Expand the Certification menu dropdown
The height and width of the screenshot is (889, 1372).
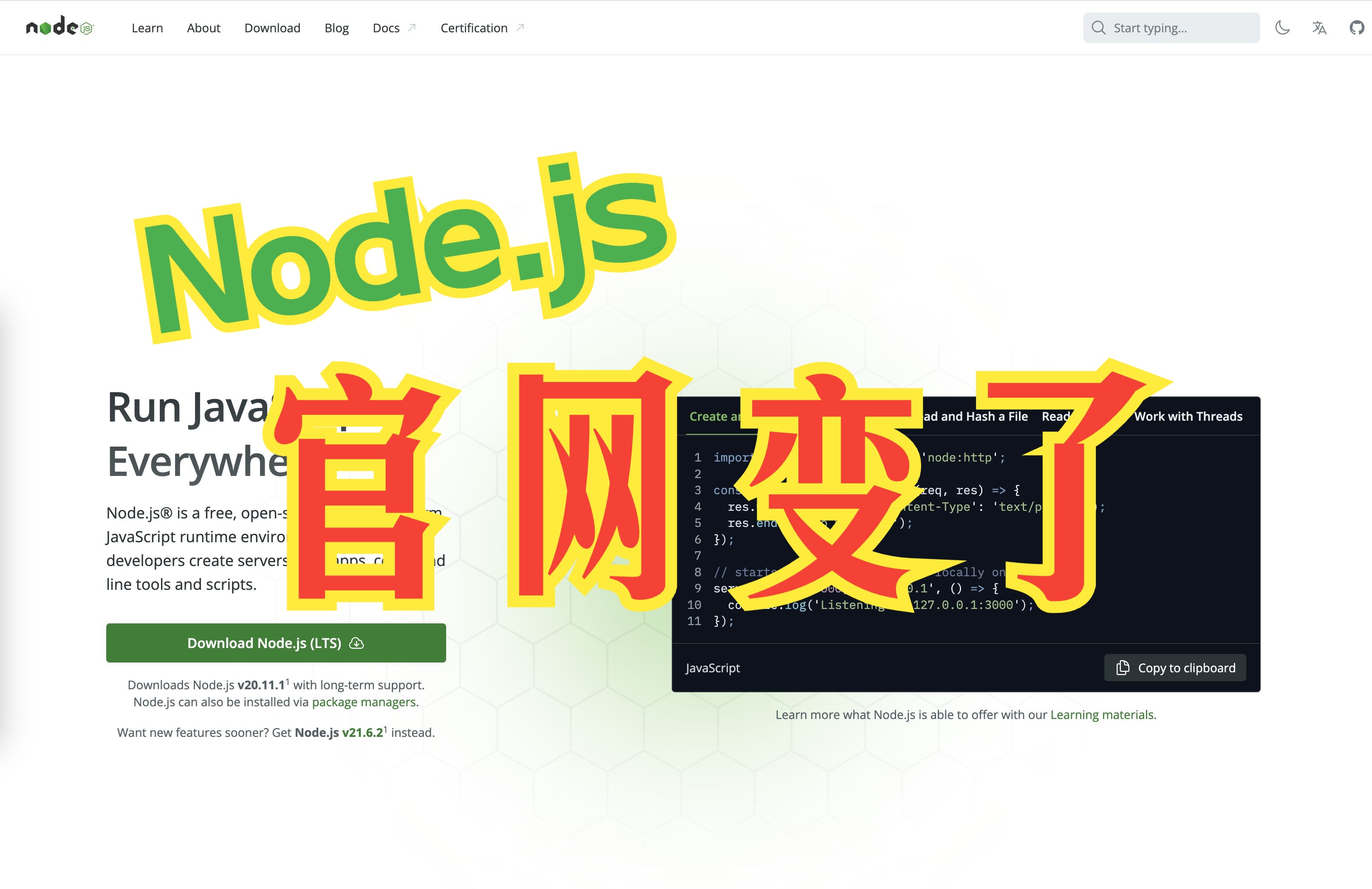(474, 27)
